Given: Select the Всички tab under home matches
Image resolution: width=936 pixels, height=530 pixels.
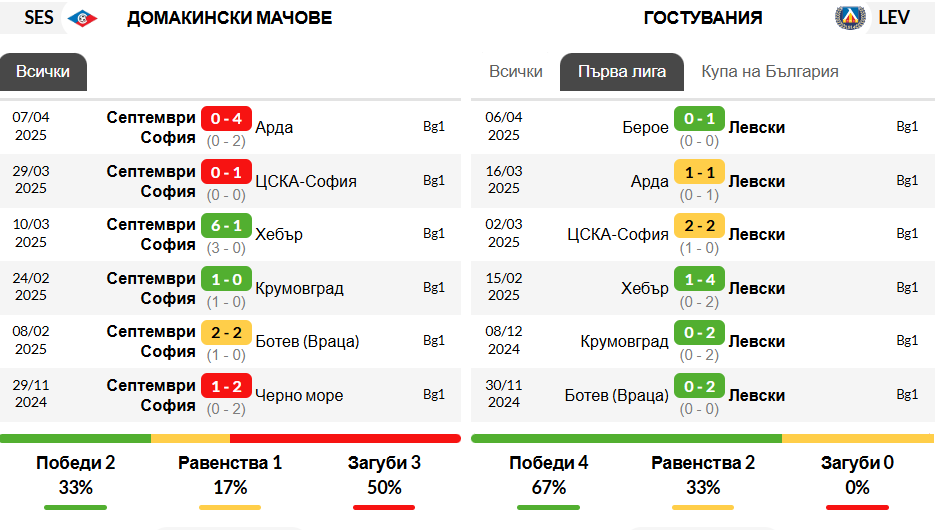Looking at the screenshot, I should tap(43, 72).
